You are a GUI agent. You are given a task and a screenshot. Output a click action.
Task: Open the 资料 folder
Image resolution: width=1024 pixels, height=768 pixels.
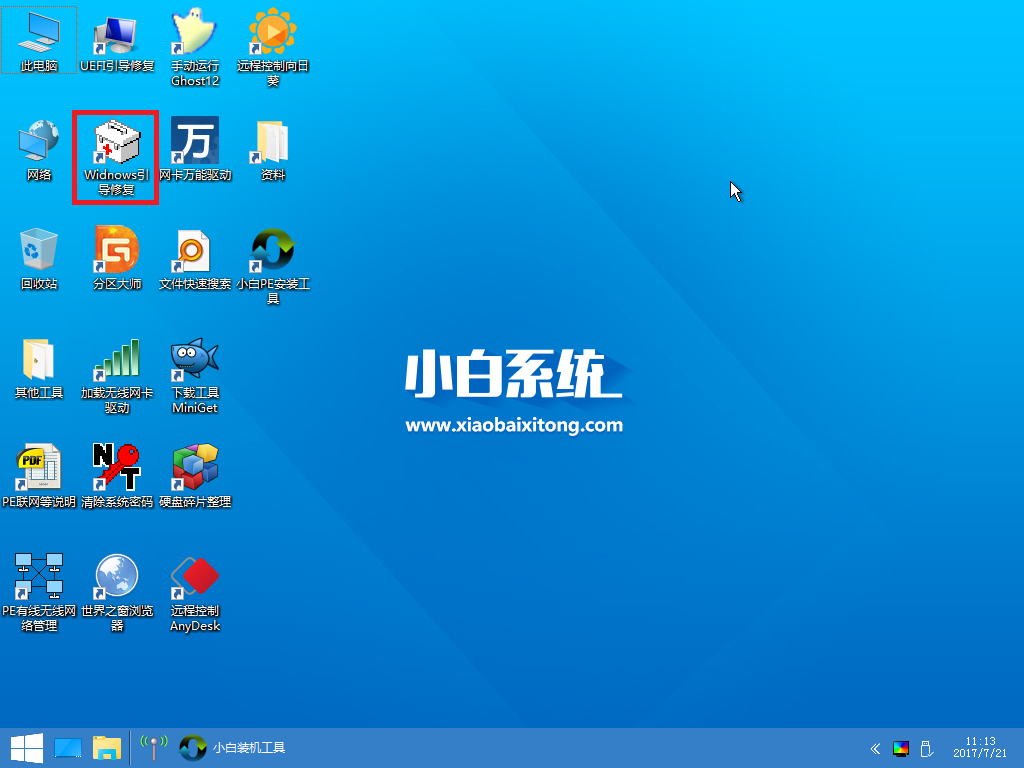coord(271,145)
